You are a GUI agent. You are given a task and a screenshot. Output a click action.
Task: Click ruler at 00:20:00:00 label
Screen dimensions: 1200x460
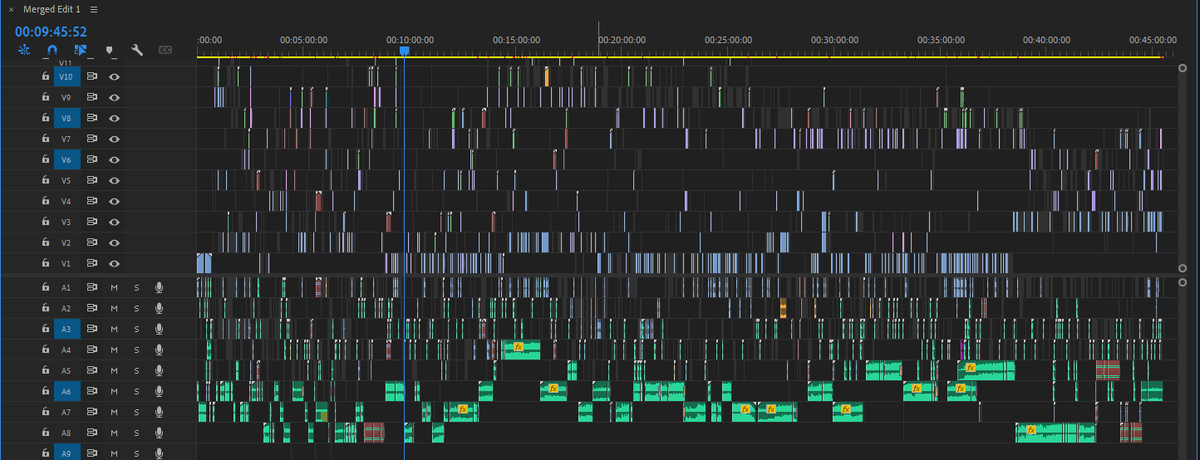623,39
